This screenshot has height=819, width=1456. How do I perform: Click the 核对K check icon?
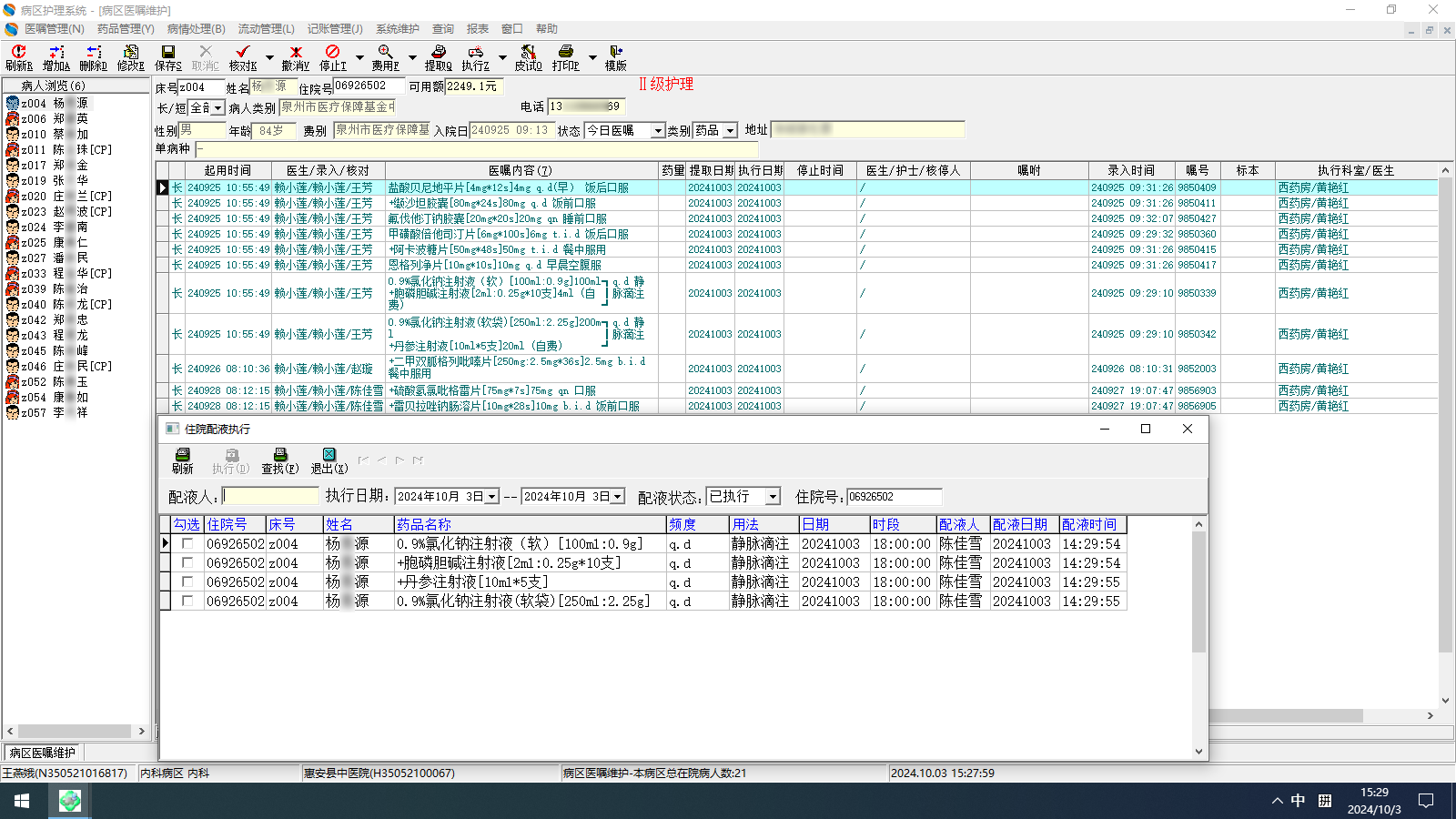243,57
